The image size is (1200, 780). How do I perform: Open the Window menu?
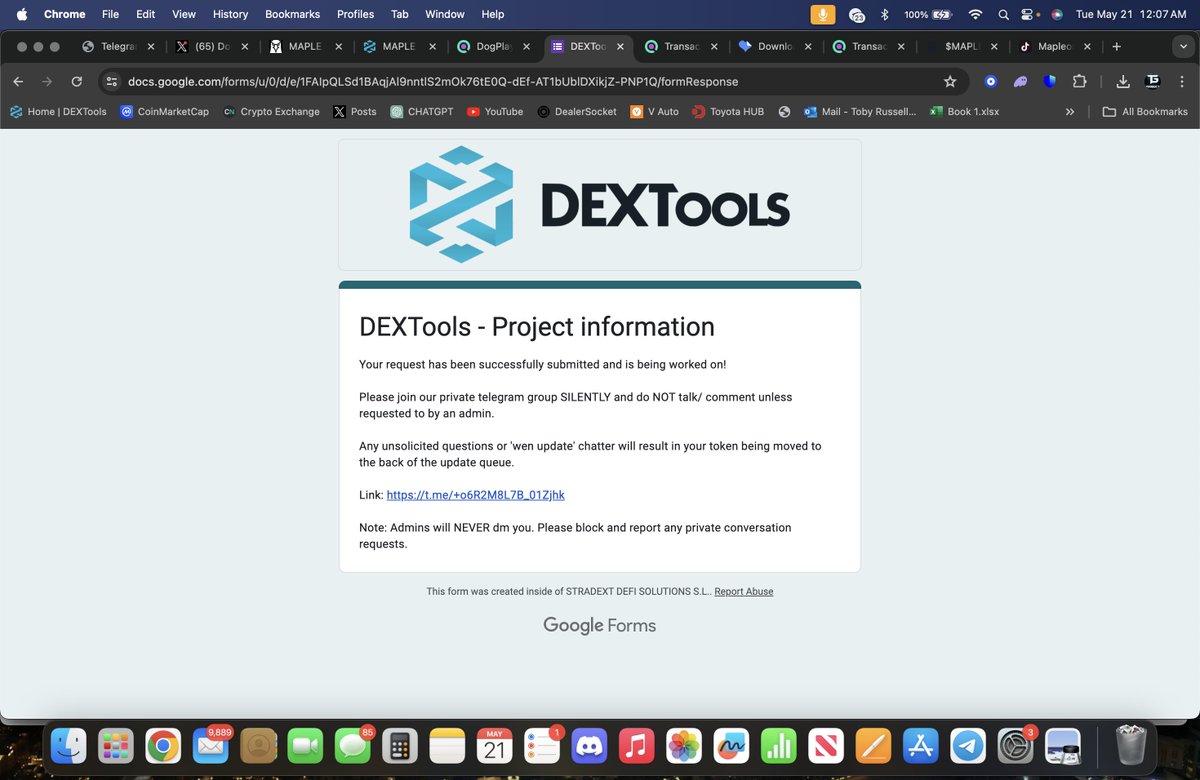click(x=445, y=14)
